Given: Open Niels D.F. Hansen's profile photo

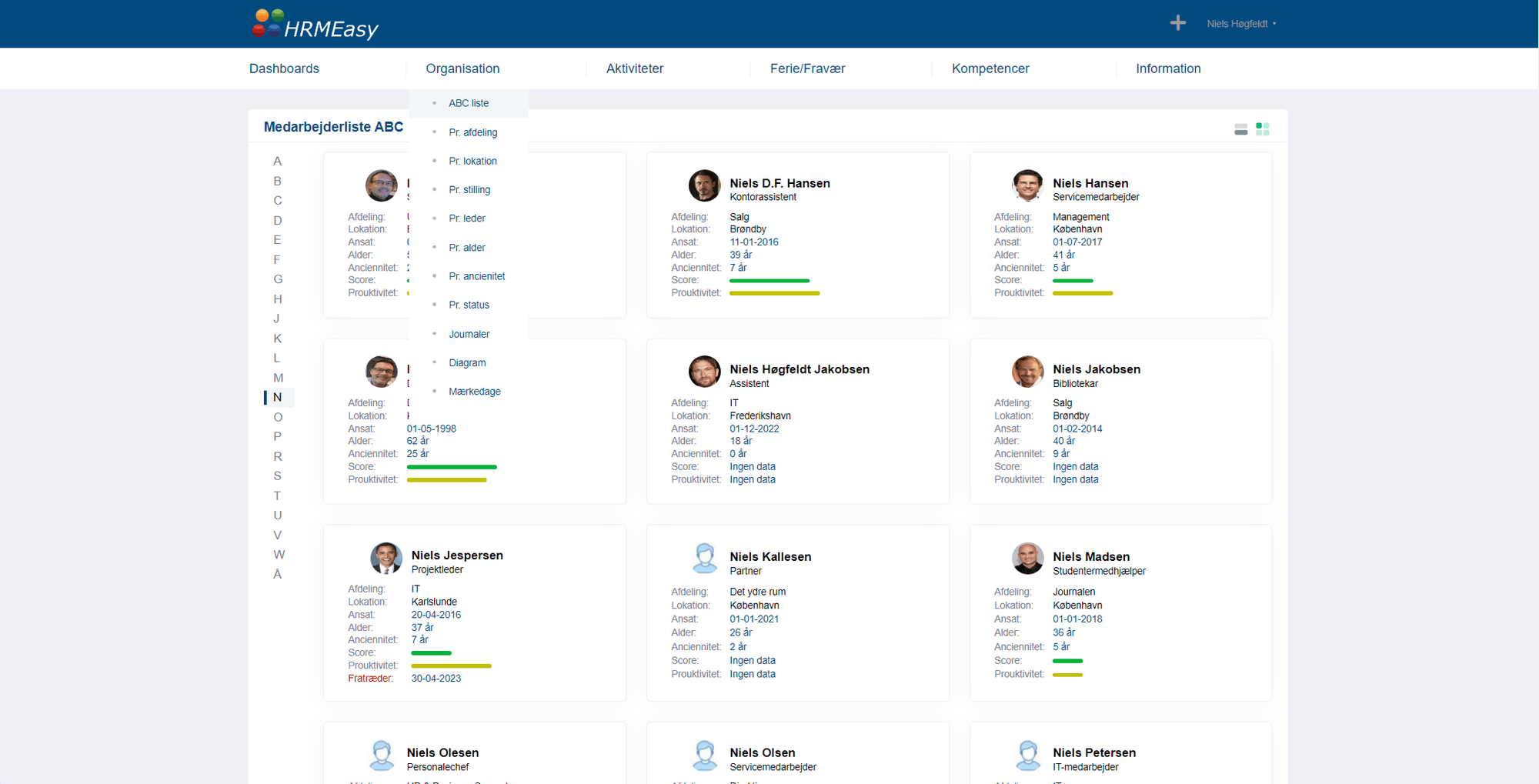Looking at the screenshot, I should (x=704, y=185).
